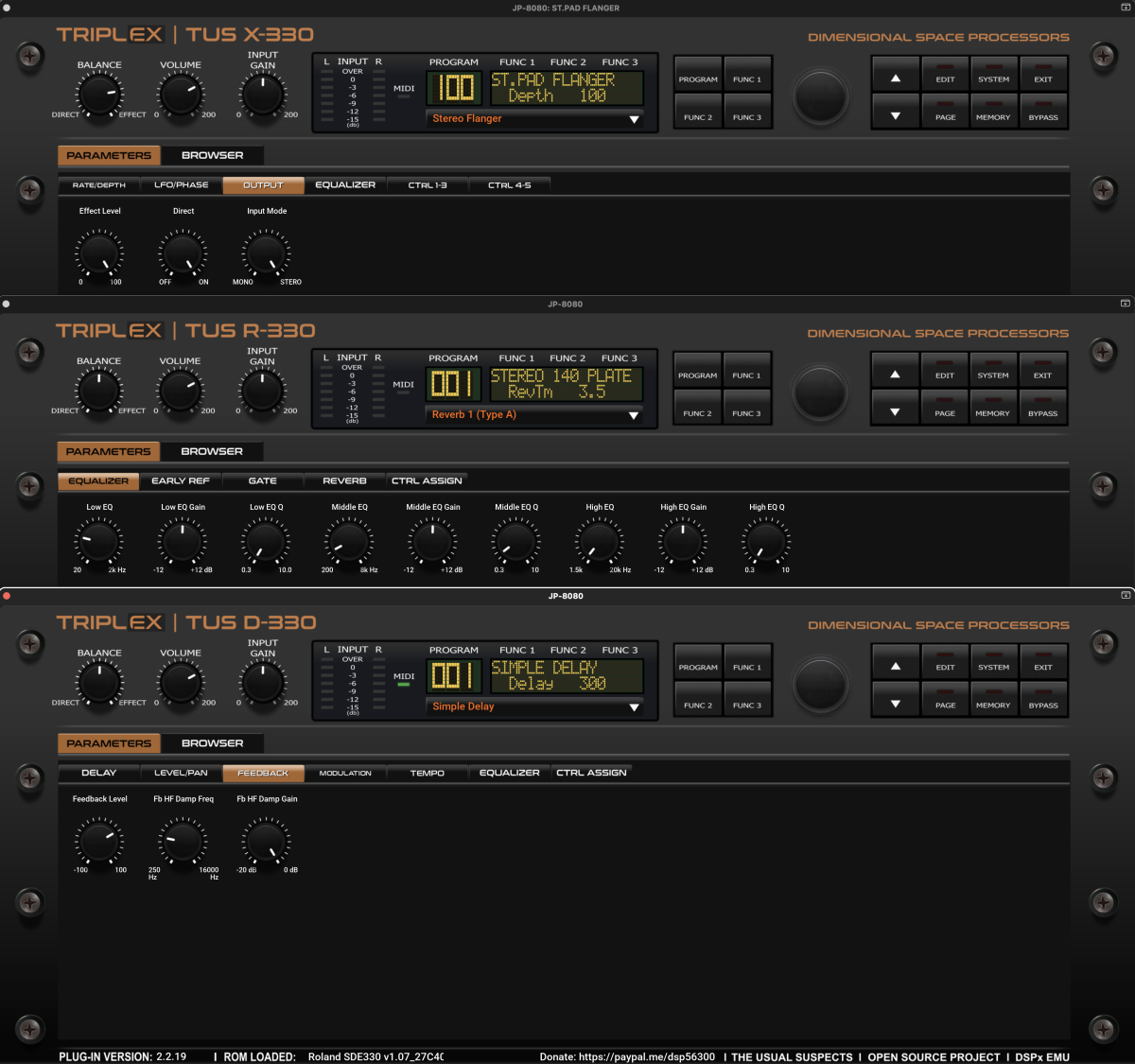Open the REVERB tab in R-330
Viewport: 1135px width, 1064px height.
pos(345,481)
